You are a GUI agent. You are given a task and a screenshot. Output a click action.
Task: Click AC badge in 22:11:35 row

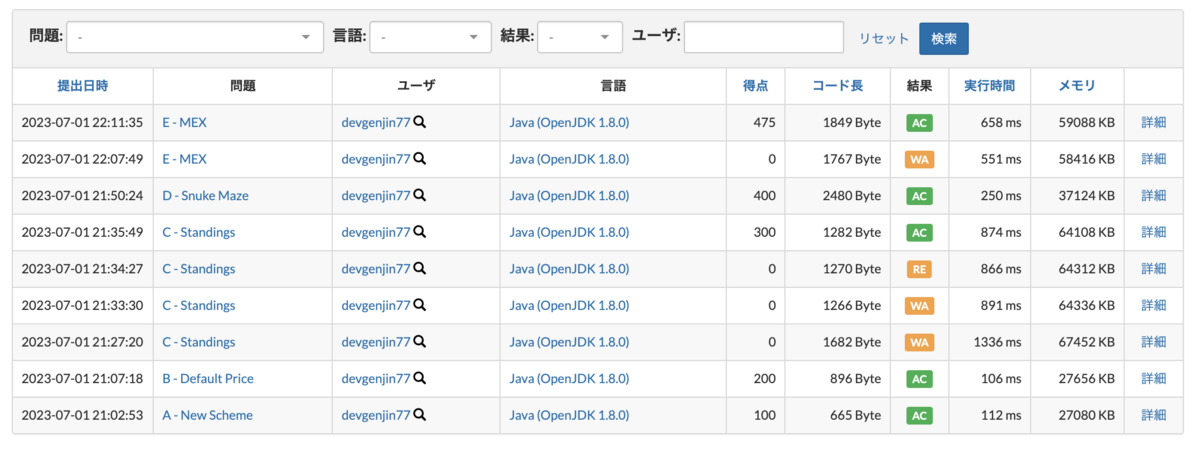tap(919, 123)
